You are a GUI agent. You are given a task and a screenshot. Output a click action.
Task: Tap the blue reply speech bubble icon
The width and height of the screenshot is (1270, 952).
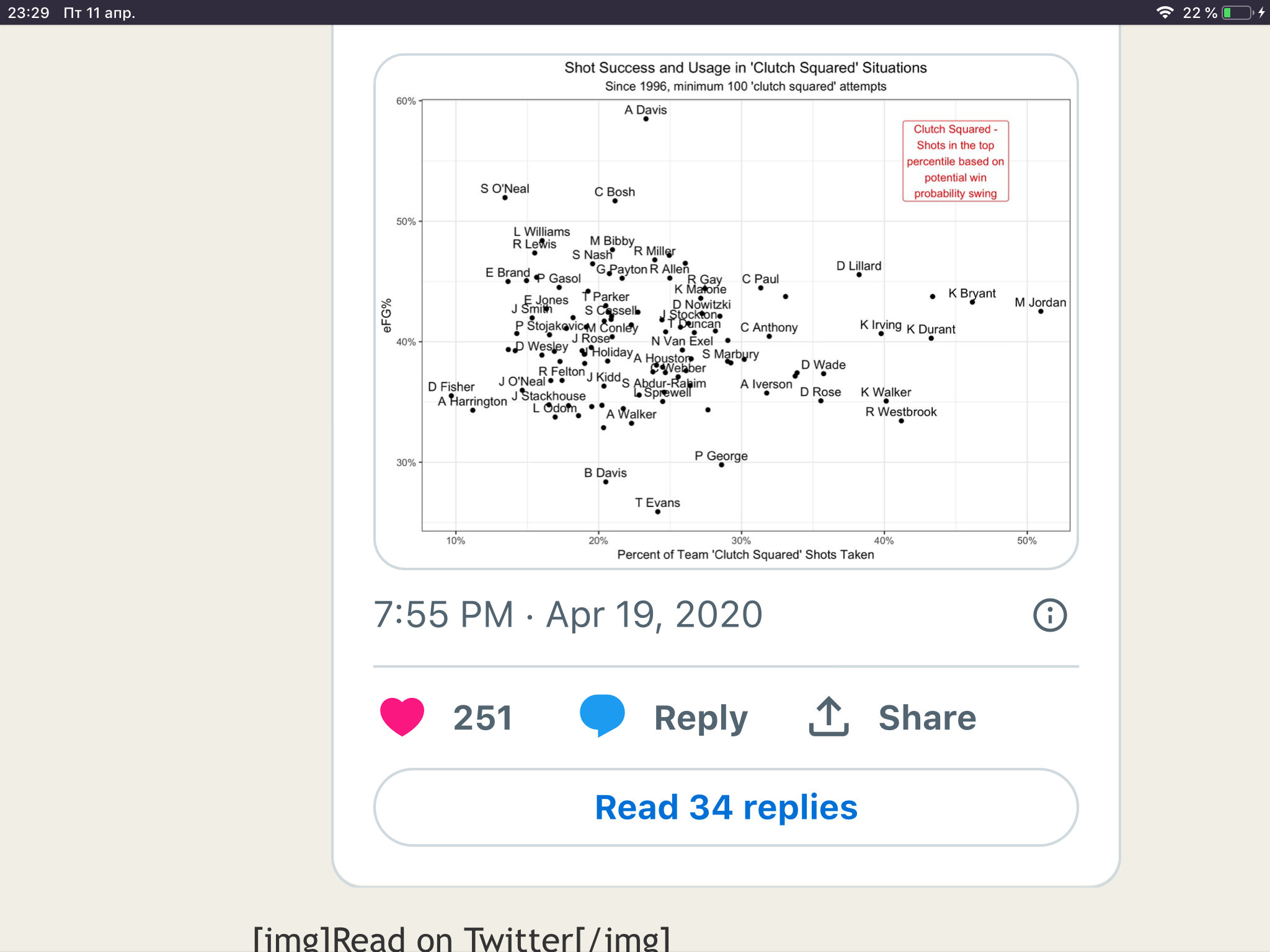tap(602, 715)
